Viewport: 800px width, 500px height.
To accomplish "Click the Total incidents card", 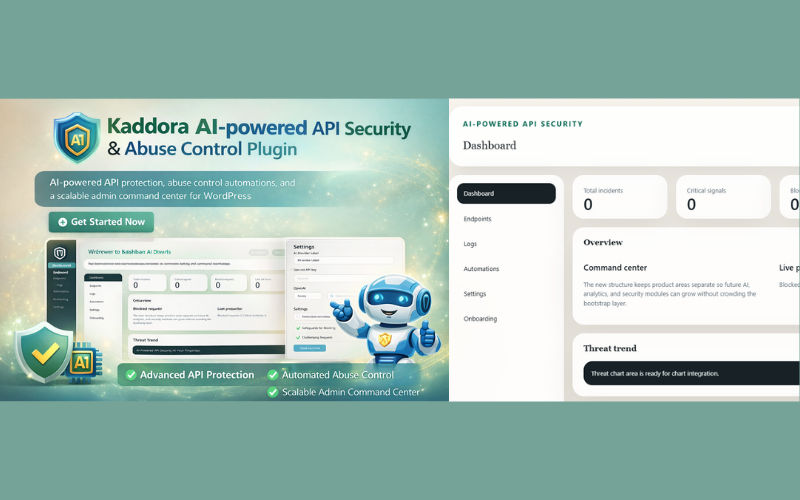I will coord(620,197).
